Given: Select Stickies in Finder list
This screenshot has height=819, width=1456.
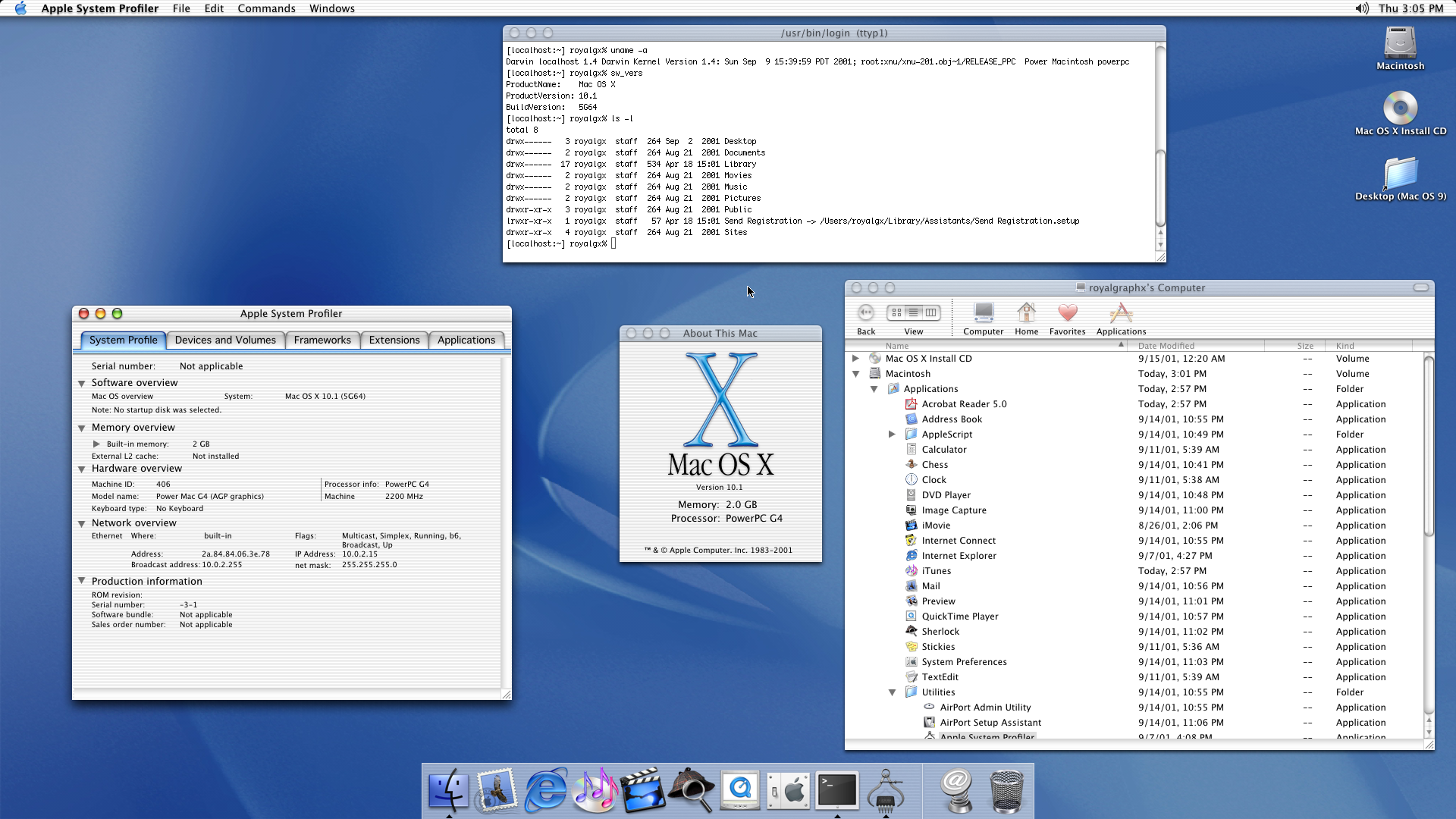Looking at the screenshot, I should (1135, 647).
